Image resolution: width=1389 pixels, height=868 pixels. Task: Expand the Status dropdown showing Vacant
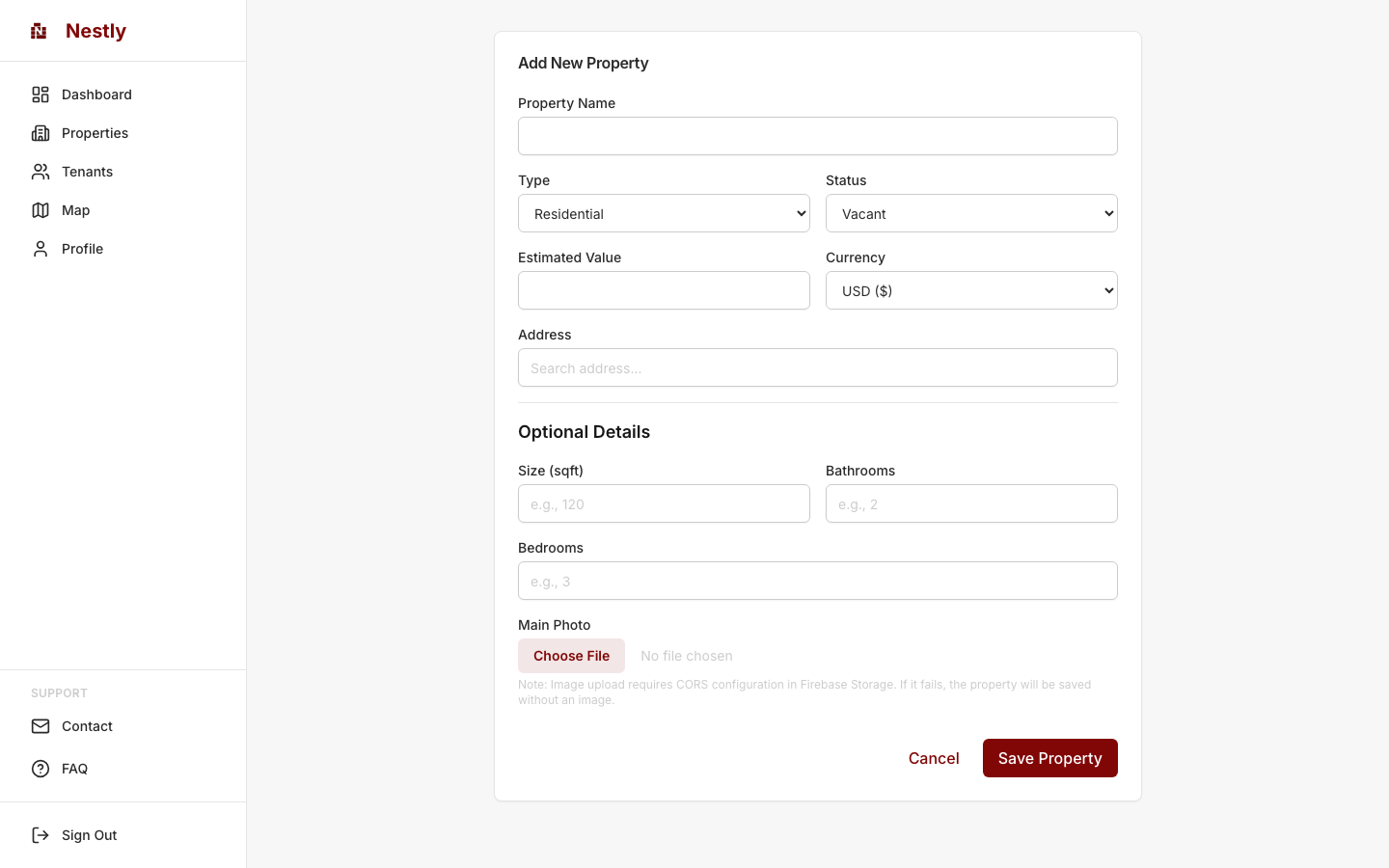coord(971,213)
